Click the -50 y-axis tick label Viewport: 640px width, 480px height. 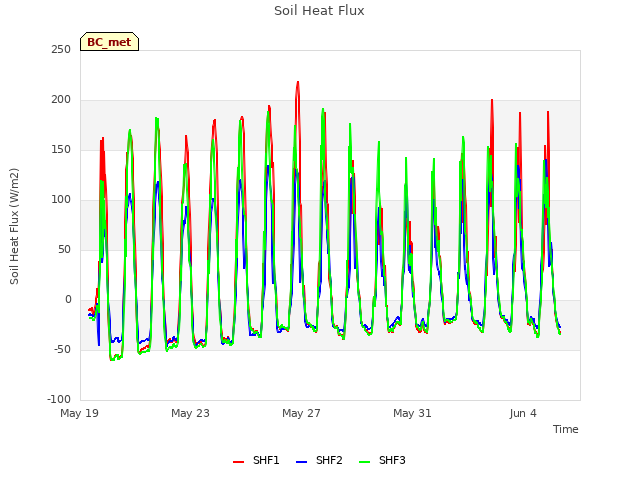pyautogui.click(x=62, y=350)
